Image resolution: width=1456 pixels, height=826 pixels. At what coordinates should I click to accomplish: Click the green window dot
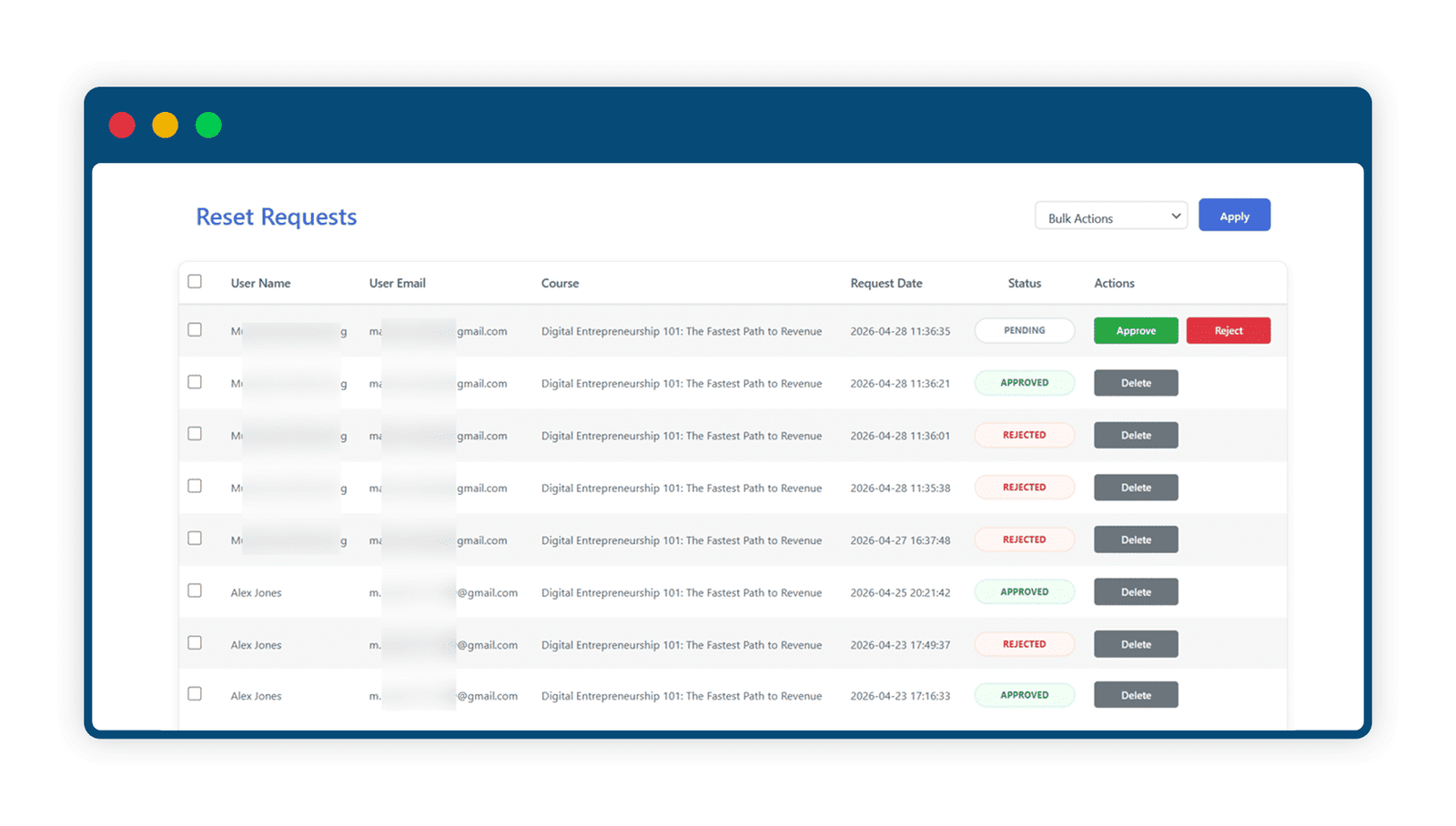pyautogui.click(x=208, y=125)
